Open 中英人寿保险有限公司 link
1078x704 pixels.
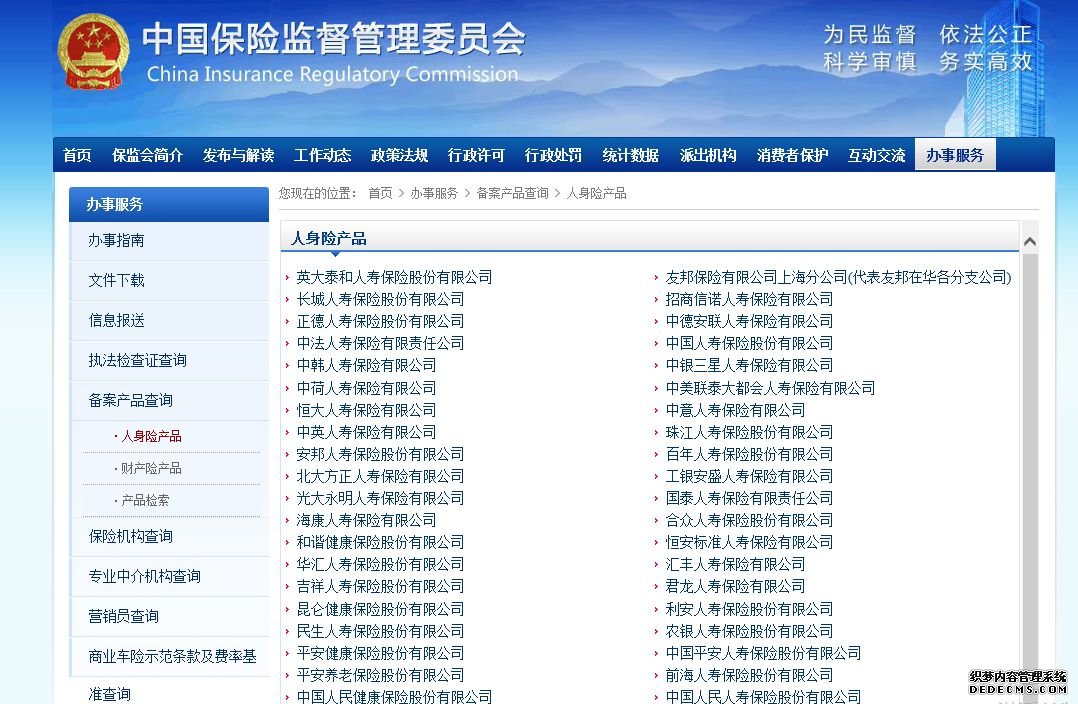click(x=366, y=432)
